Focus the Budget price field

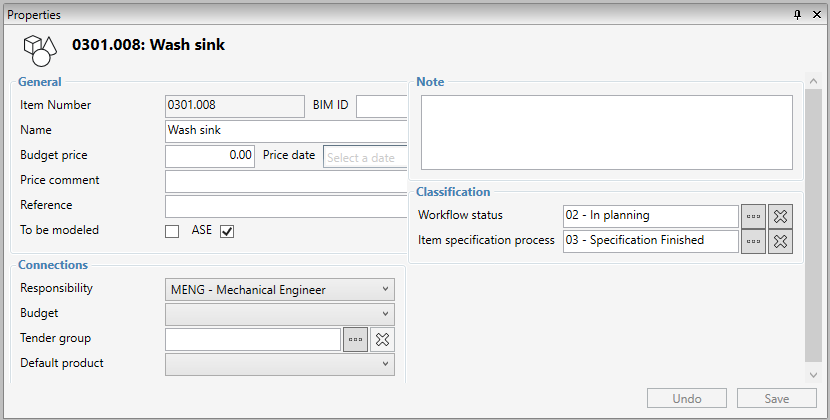[x=209, y=156]
